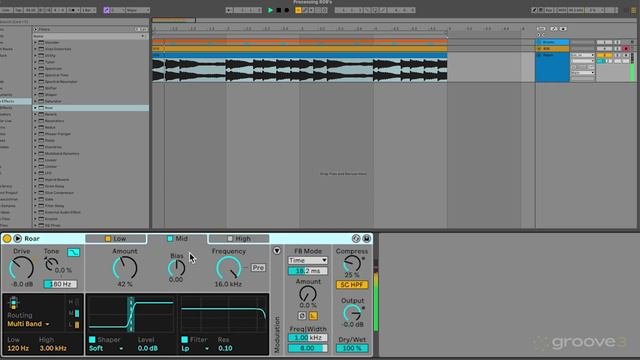Viewport: 640px width, 360px height.
Task: Adjust the Compress knob
Action: click(352, 264)
